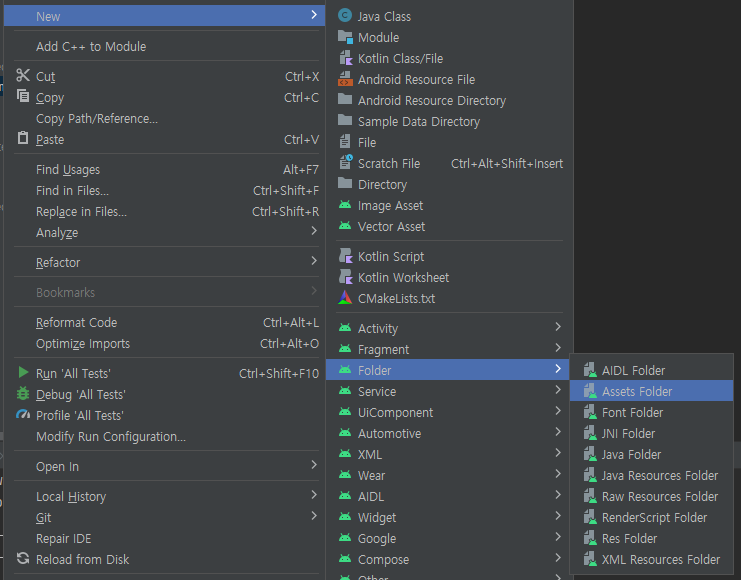Click the Kotlin Script icon

click(345, 256)
